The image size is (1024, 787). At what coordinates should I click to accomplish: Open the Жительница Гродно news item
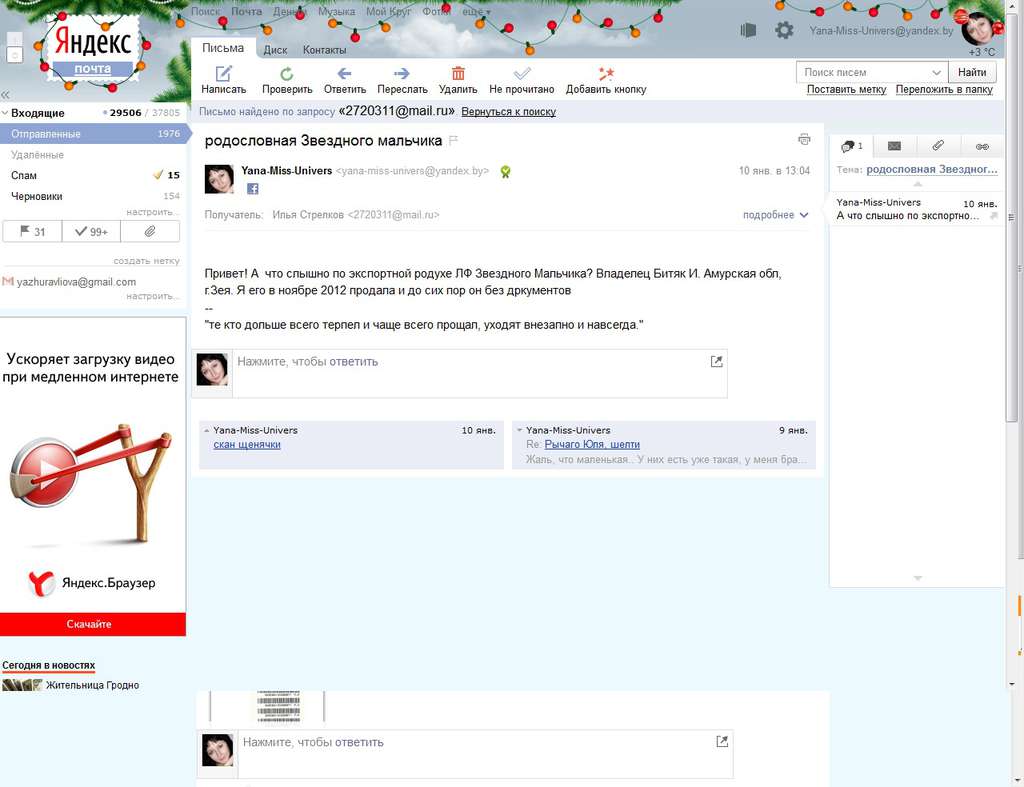pyautogui.click(x=92, y=685)
